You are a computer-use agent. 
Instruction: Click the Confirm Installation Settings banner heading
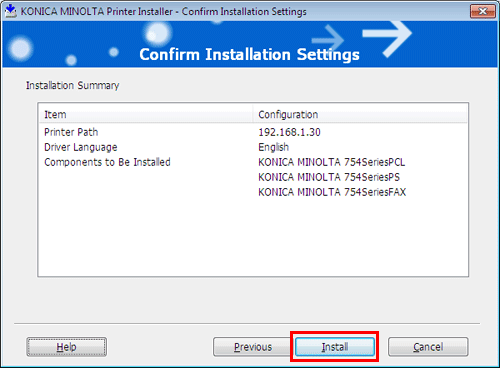[x=249, y=54]
